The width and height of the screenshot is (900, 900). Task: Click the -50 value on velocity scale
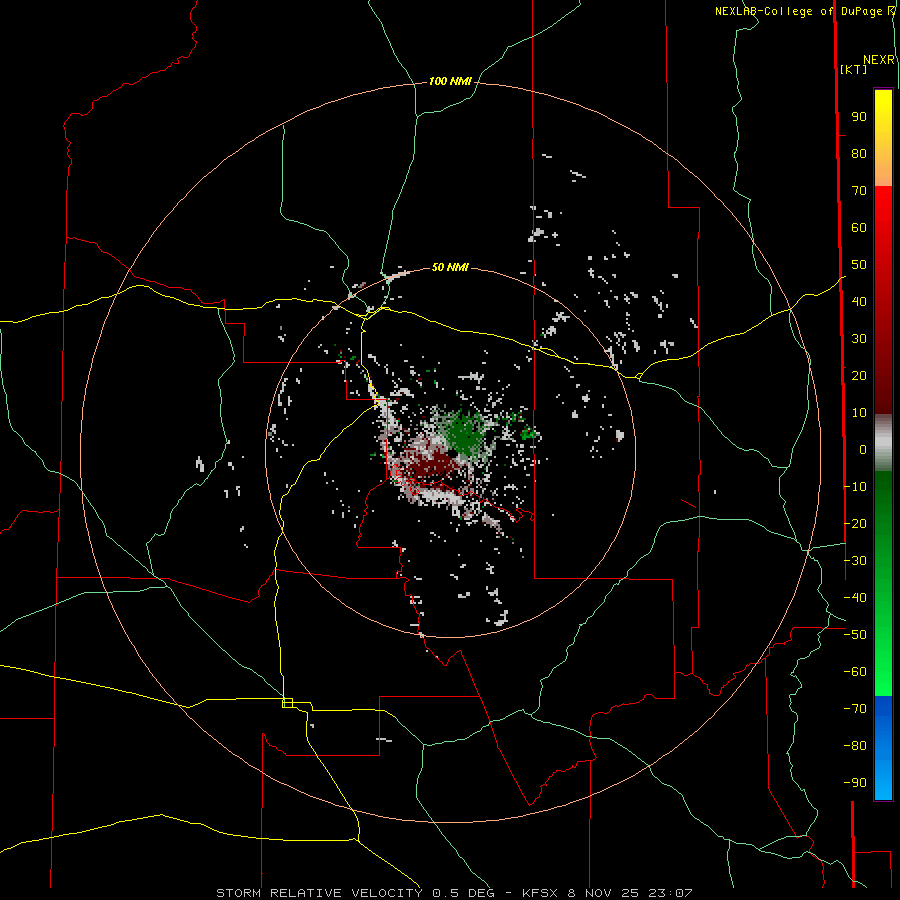[855, 635]
